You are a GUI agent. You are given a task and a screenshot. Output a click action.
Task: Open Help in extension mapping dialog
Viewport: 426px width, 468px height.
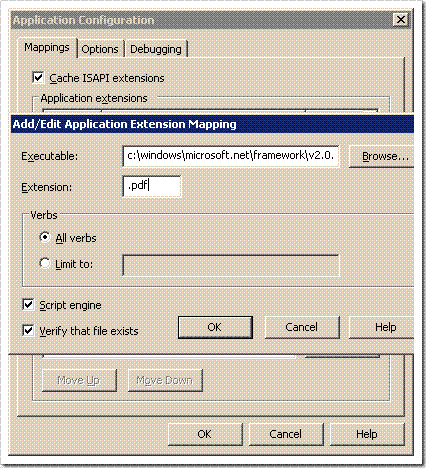382,327
